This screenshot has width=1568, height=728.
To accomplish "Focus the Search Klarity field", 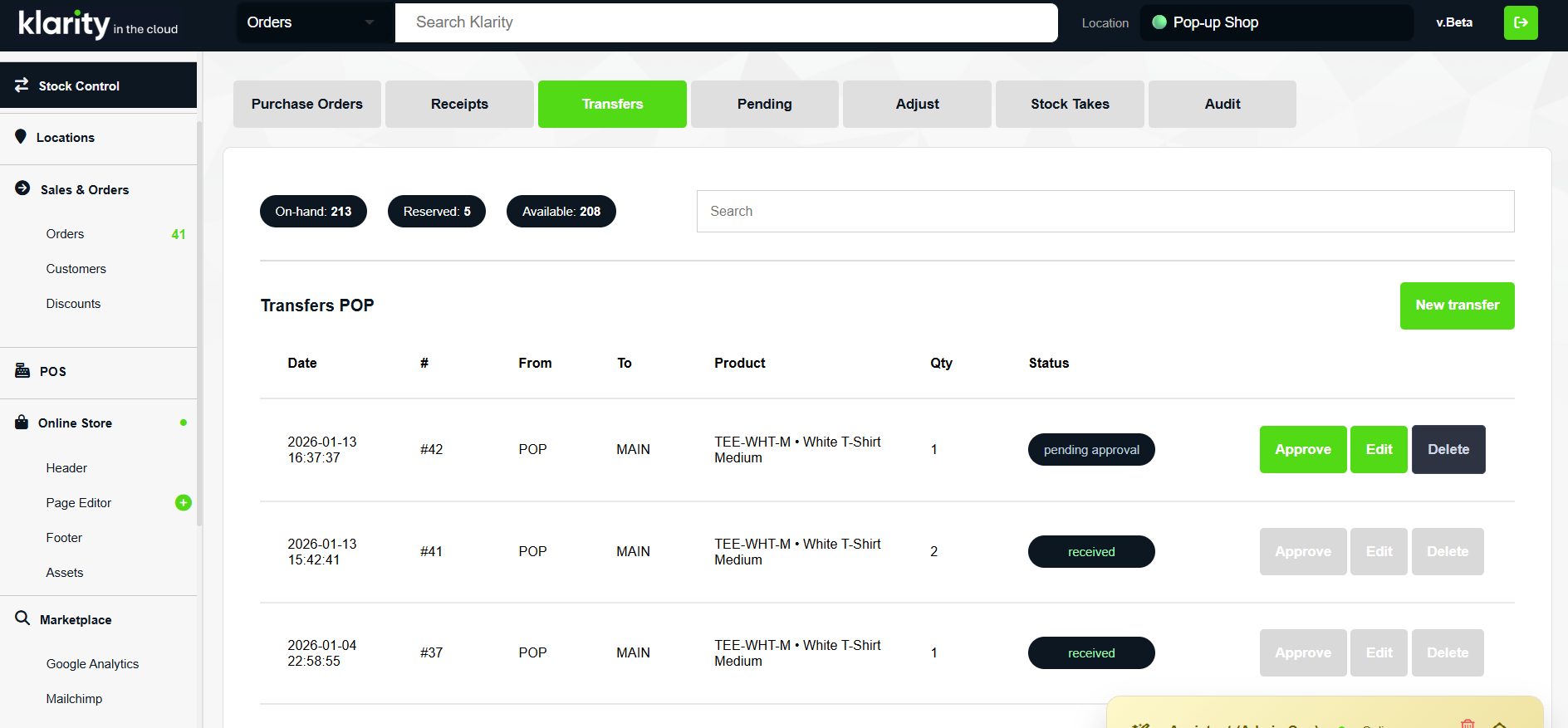I will click(x=726, y=22).
